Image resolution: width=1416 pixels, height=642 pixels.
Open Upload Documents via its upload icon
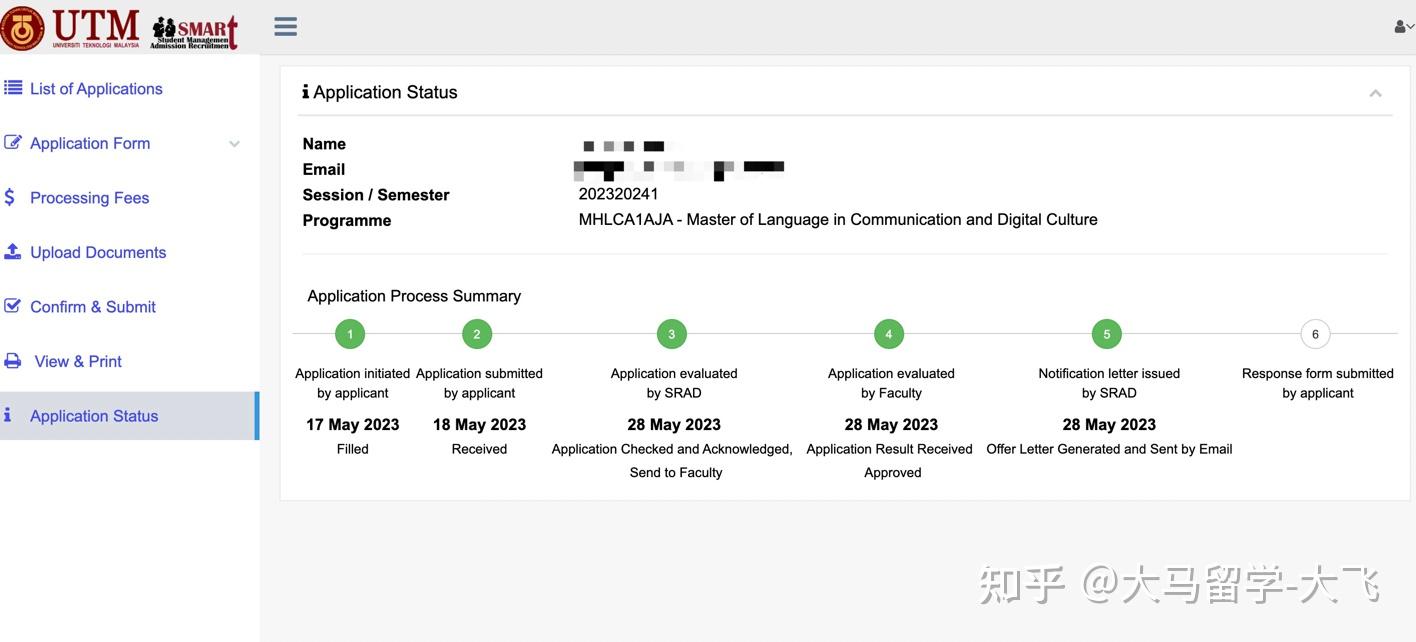13,251
